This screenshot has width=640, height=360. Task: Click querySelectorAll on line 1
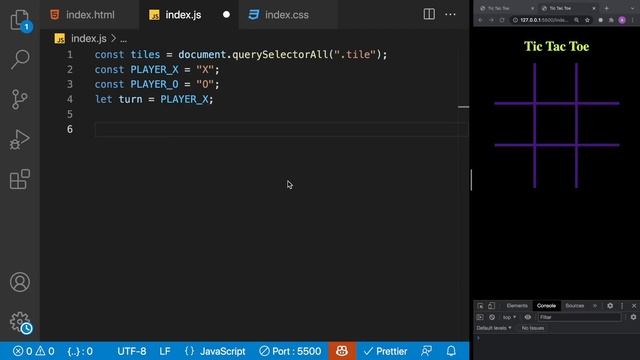280,55
